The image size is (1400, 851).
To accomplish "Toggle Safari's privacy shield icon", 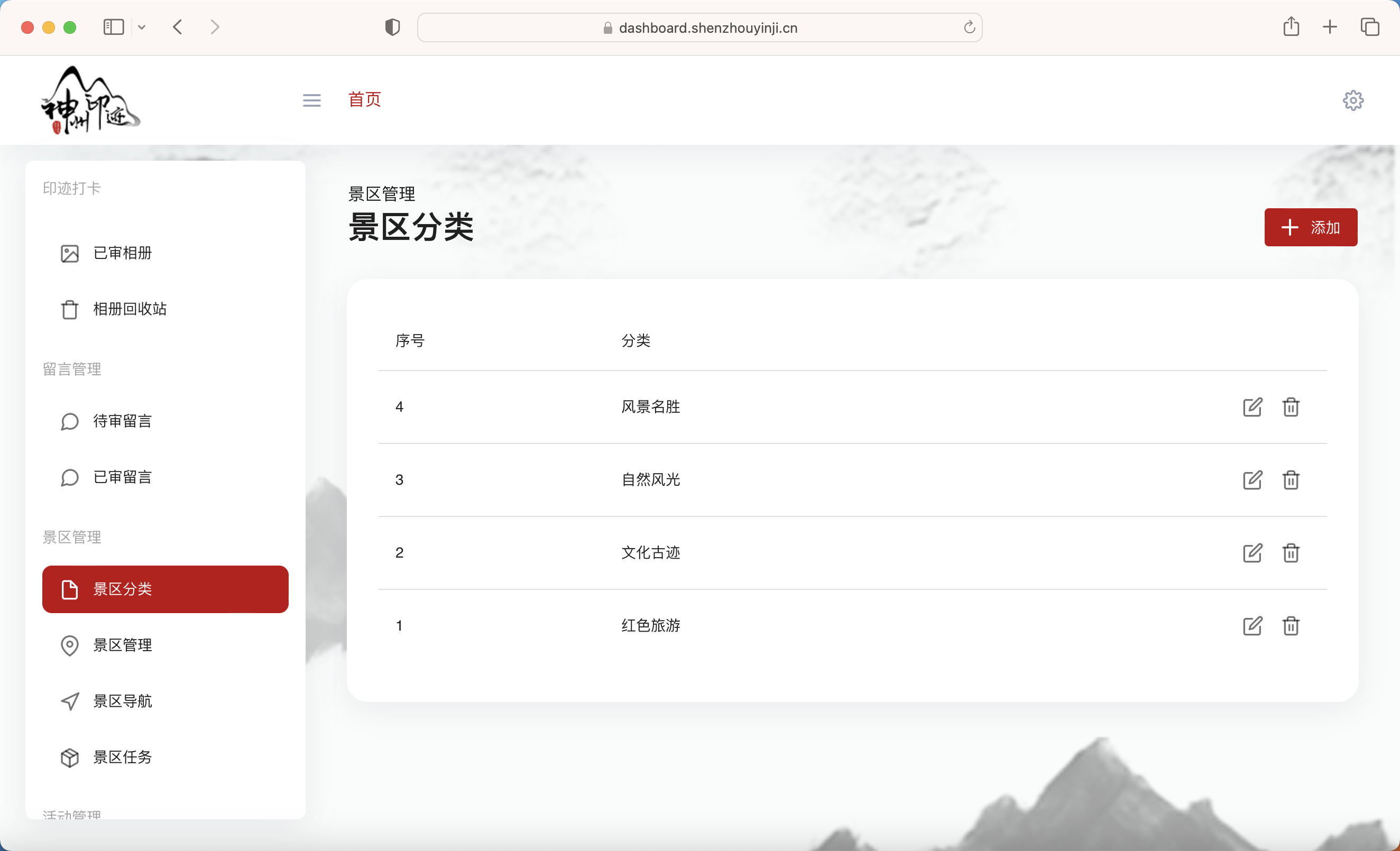I will point(392,27).
